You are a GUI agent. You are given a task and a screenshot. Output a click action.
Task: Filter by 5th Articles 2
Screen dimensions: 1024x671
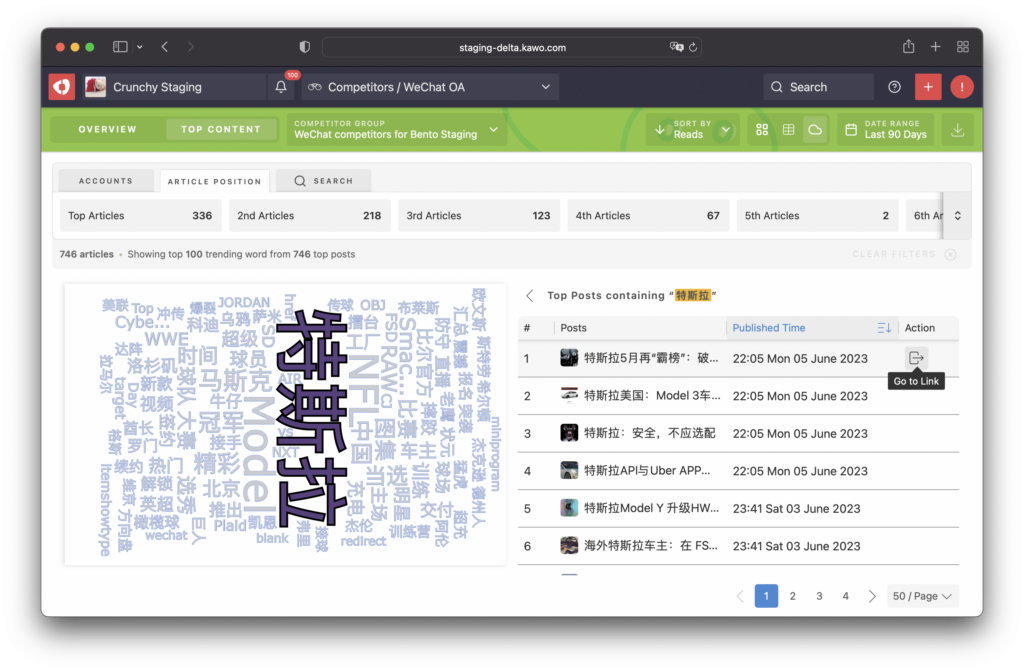click(817, 216)
